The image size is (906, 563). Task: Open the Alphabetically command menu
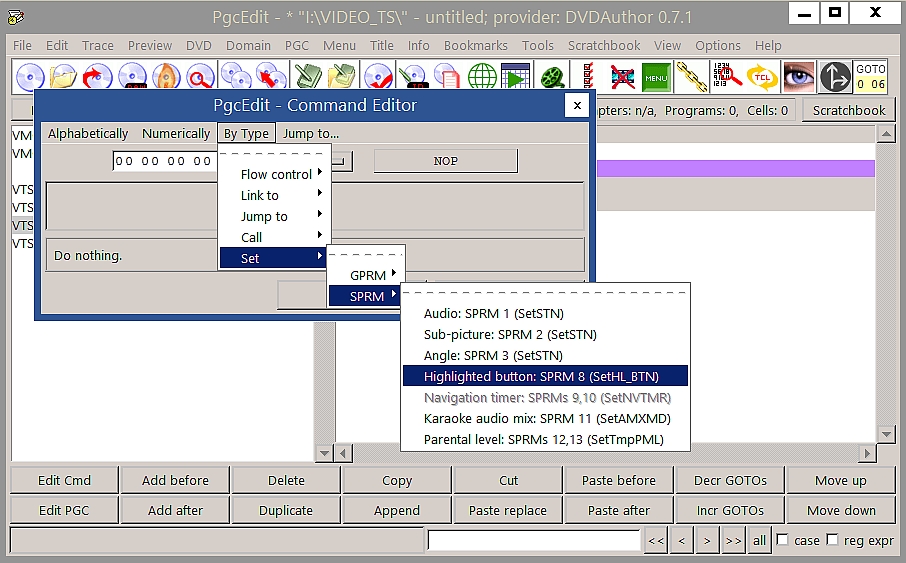coord(88,134)
